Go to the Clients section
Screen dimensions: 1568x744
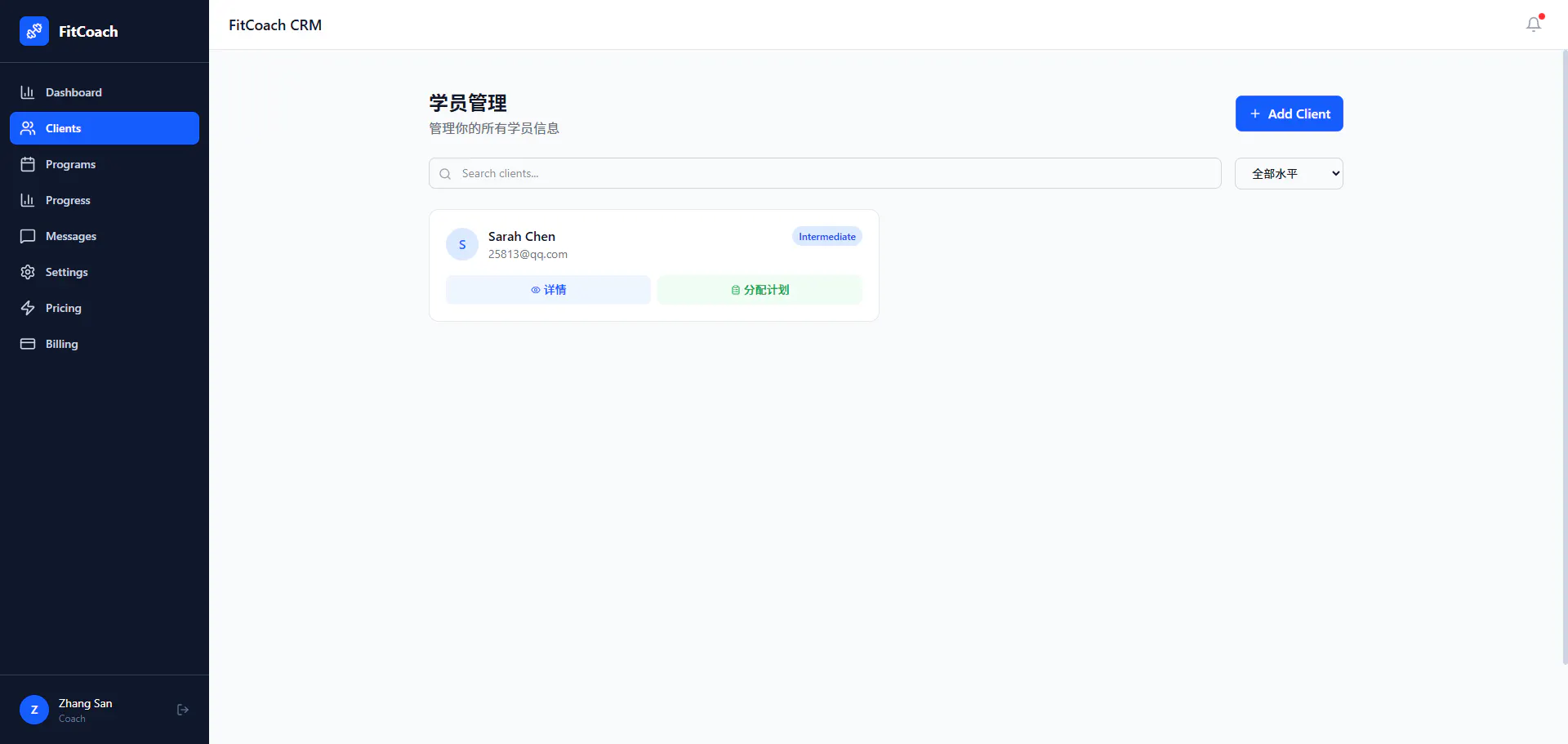[105, 128]
